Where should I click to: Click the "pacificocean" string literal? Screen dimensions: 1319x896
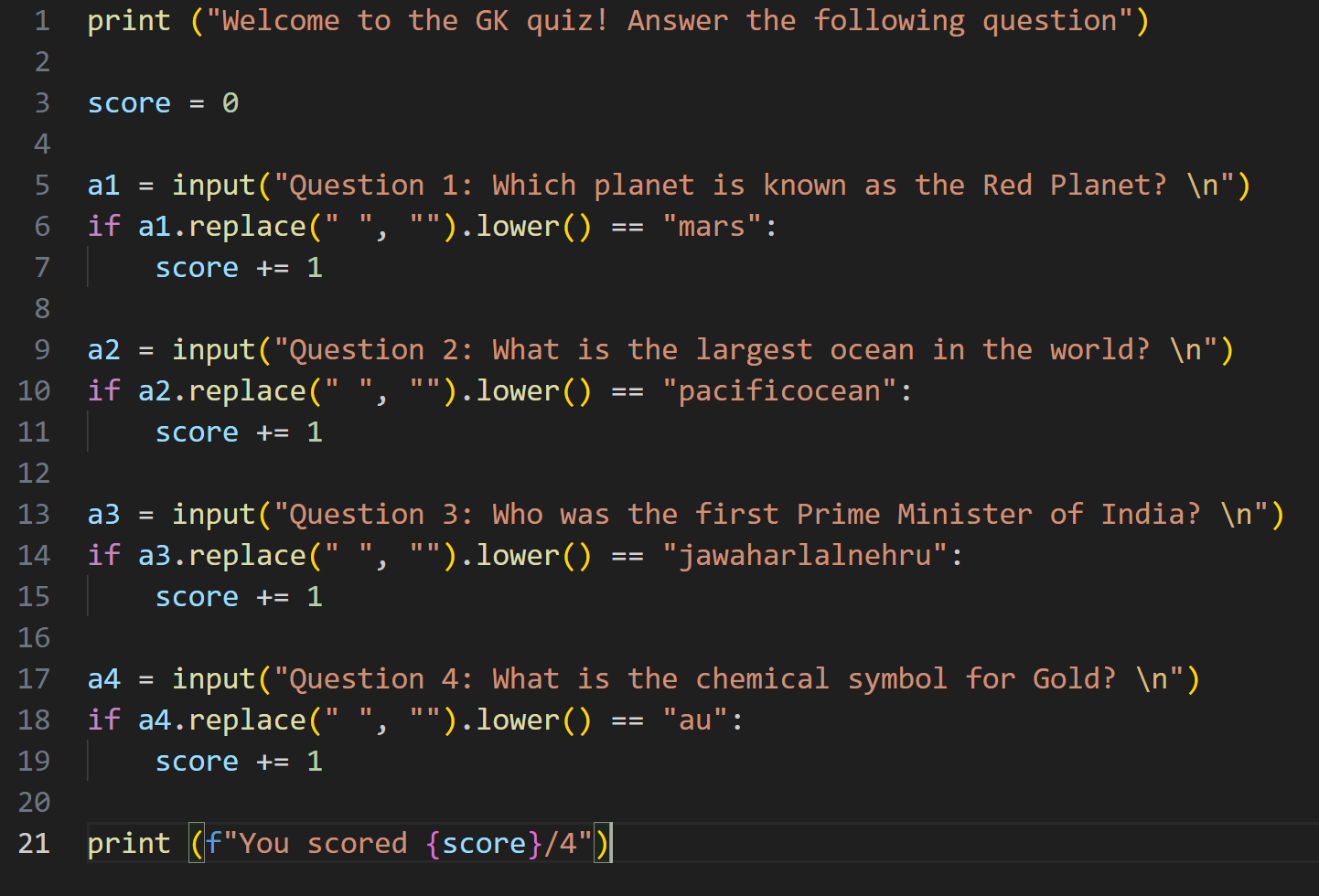(779, 391)
